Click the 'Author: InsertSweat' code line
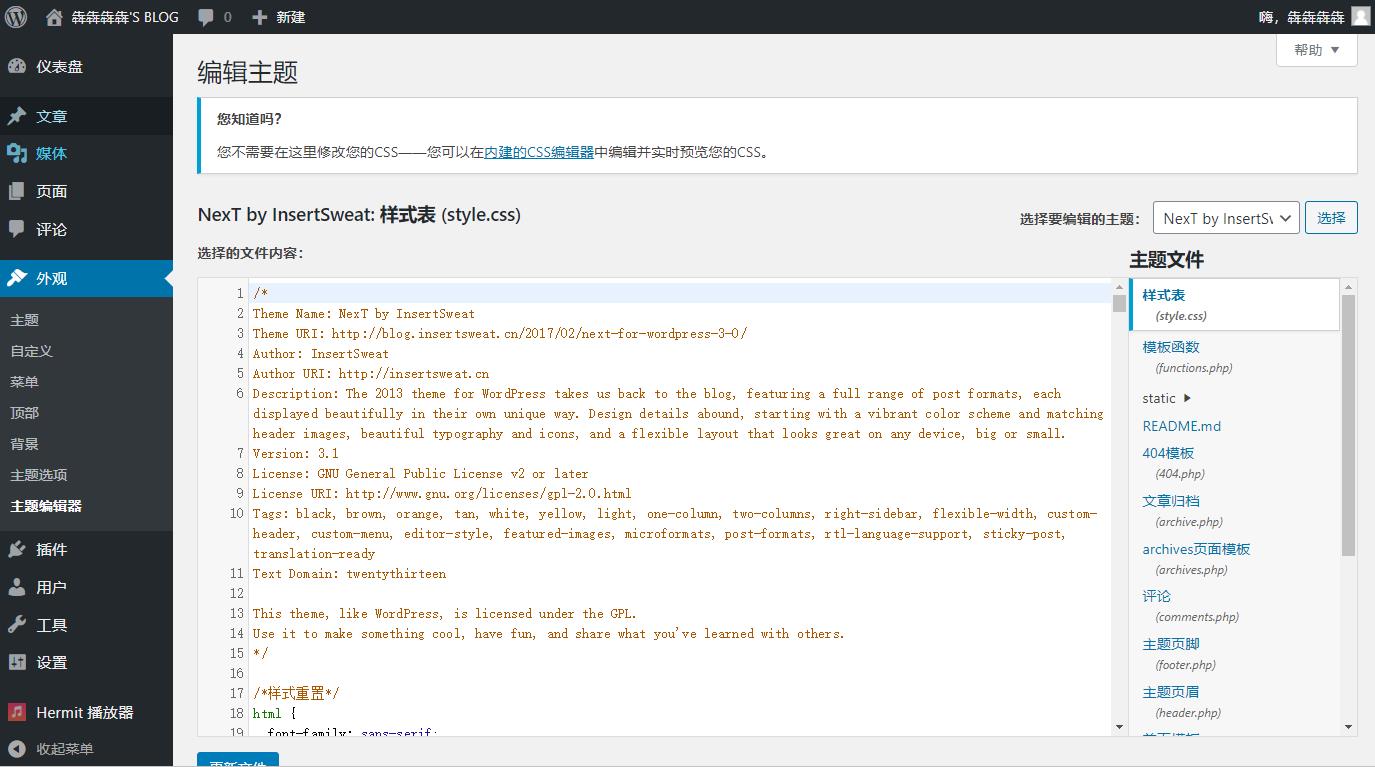The height and width of the screenshot is (767, 1375). coord(321,353)
